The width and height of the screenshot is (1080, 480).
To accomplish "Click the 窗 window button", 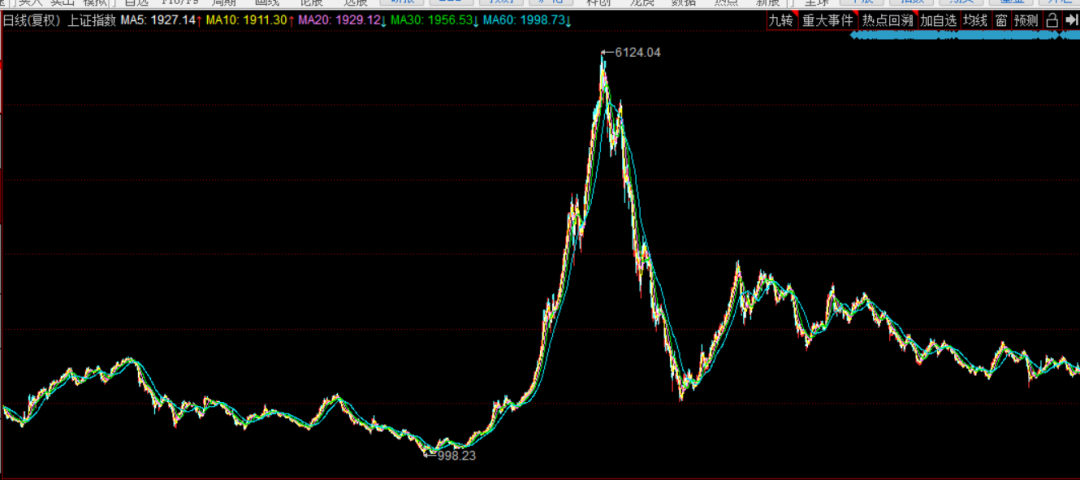I will [x=1001, y=21].
